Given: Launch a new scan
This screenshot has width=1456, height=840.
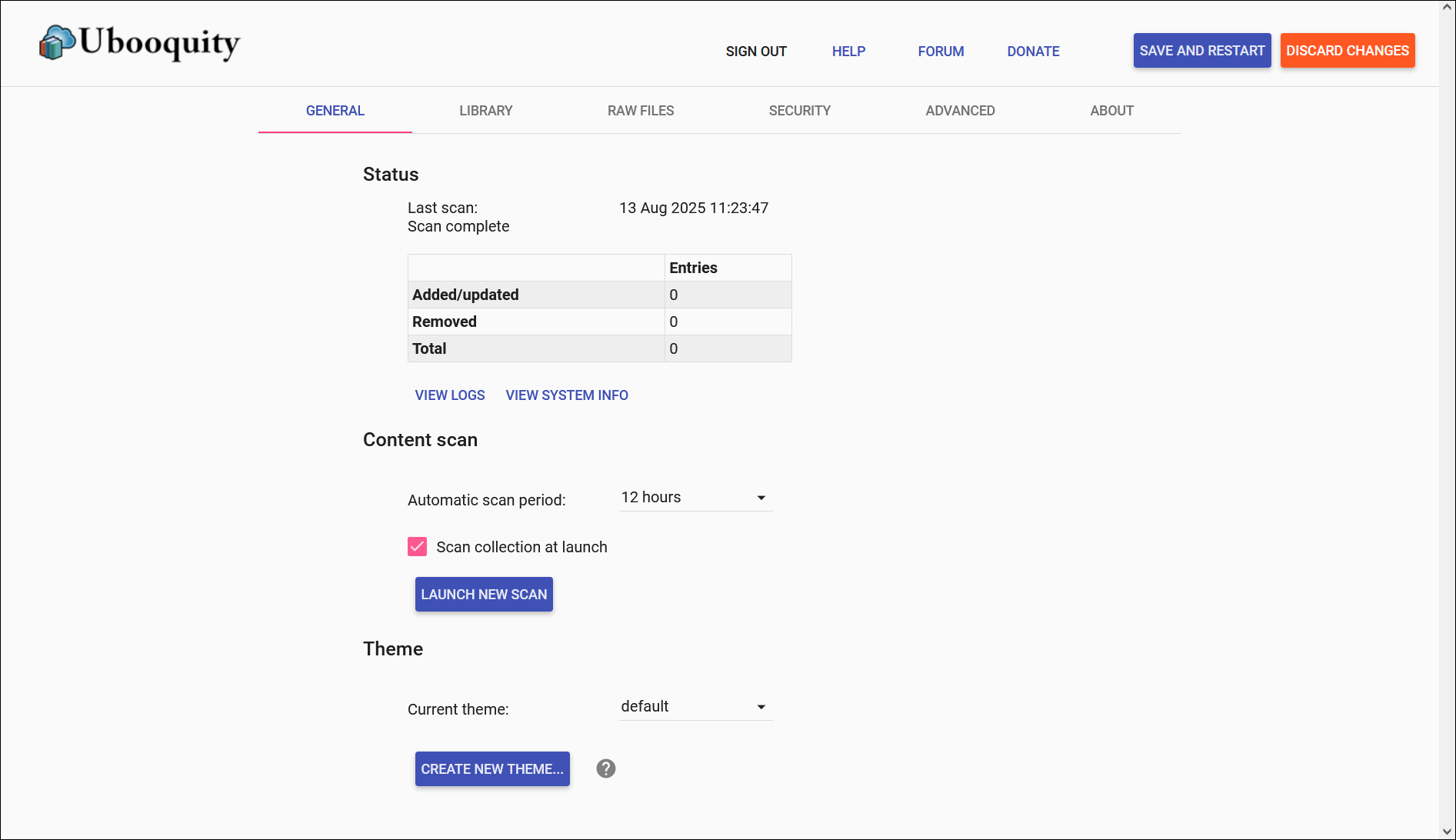Looking at the screenshot, I should [484, 595].
